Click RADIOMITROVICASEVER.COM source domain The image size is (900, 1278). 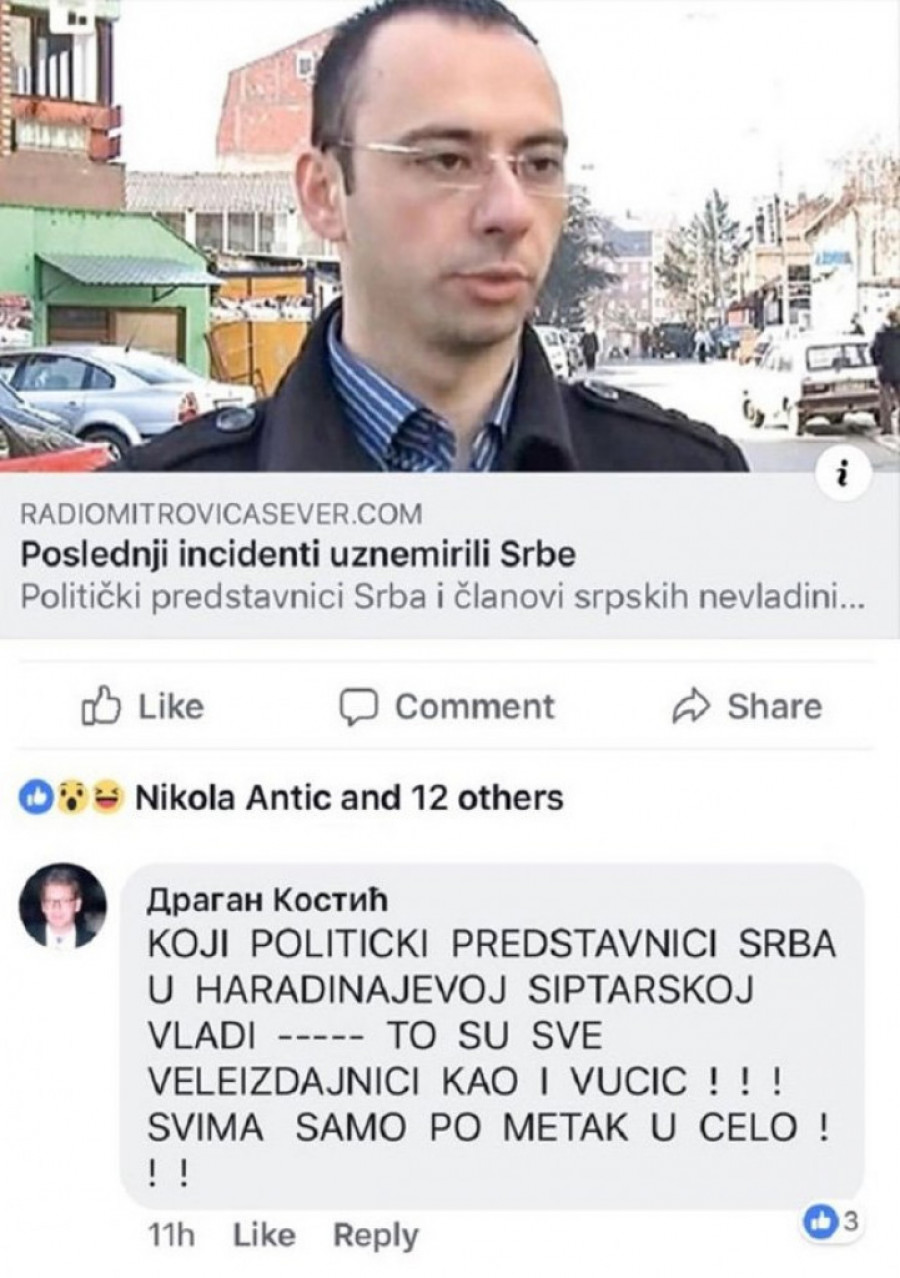point(221,514)
